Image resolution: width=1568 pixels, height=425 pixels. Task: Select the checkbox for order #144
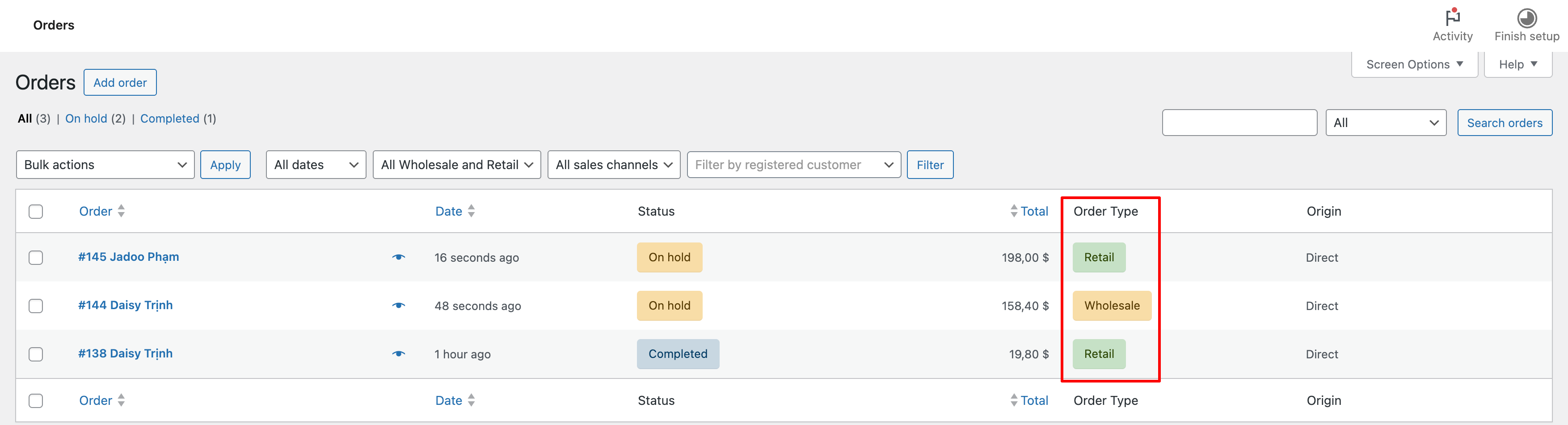point(36,306)
